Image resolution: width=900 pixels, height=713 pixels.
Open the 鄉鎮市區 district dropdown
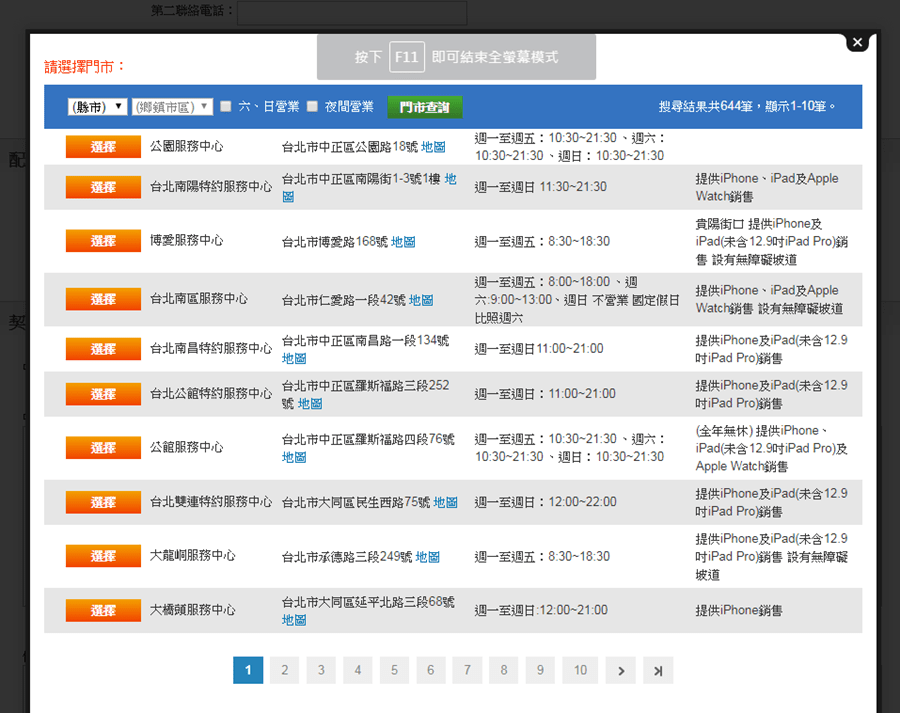point(172,107)
